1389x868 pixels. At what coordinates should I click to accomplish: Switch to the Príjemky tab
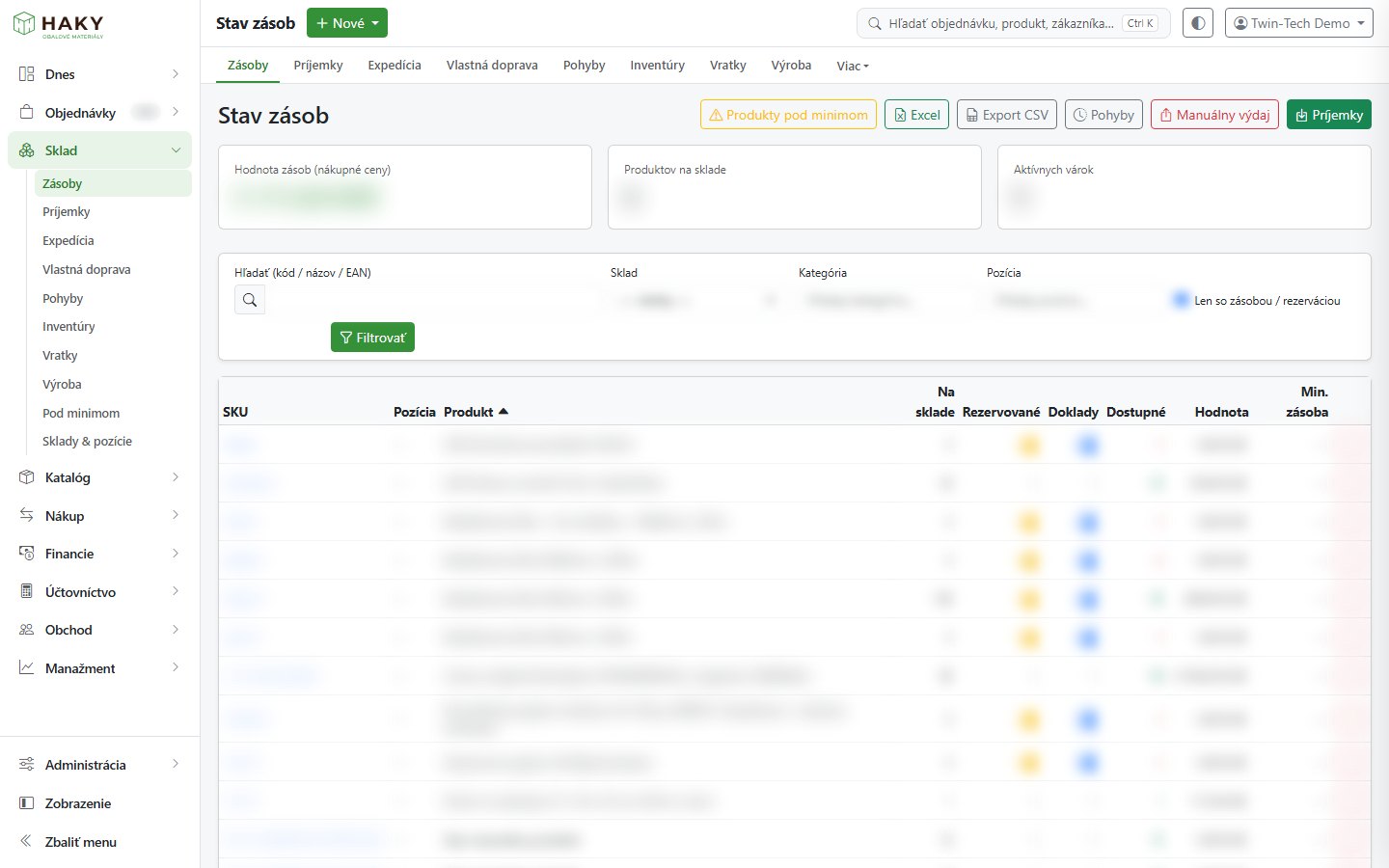click(x=318, y=65)
